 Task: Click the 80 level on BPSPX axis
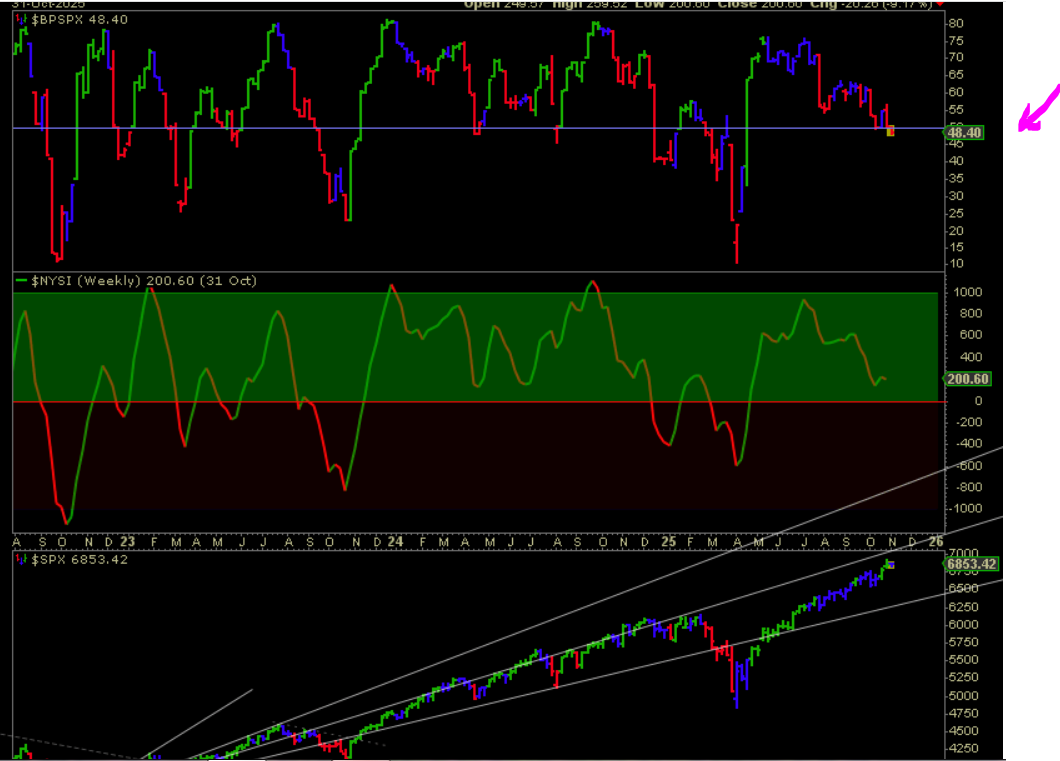point(955,23)
